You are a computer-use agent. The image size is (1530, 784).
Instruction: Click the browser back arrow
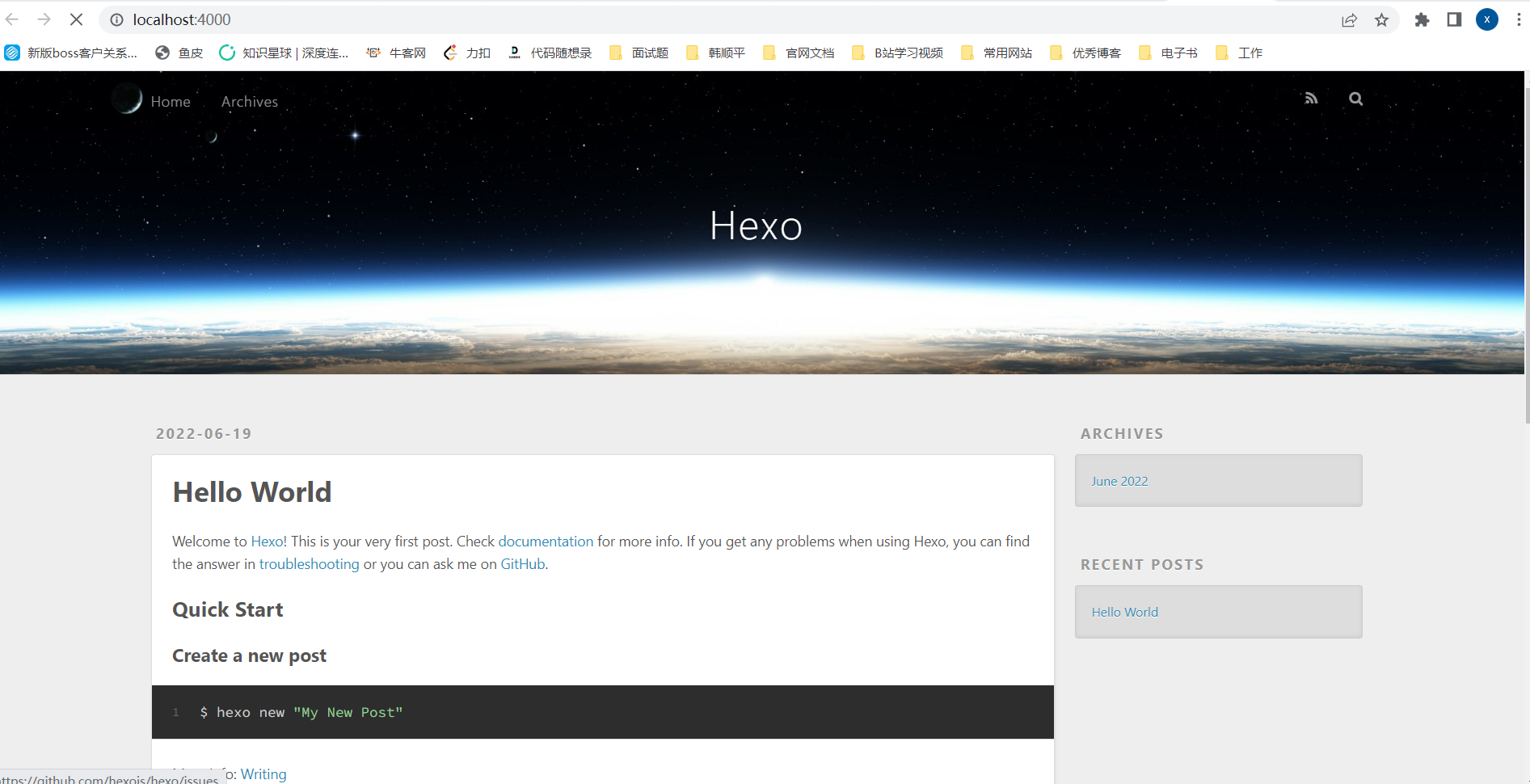coord(11,19)
